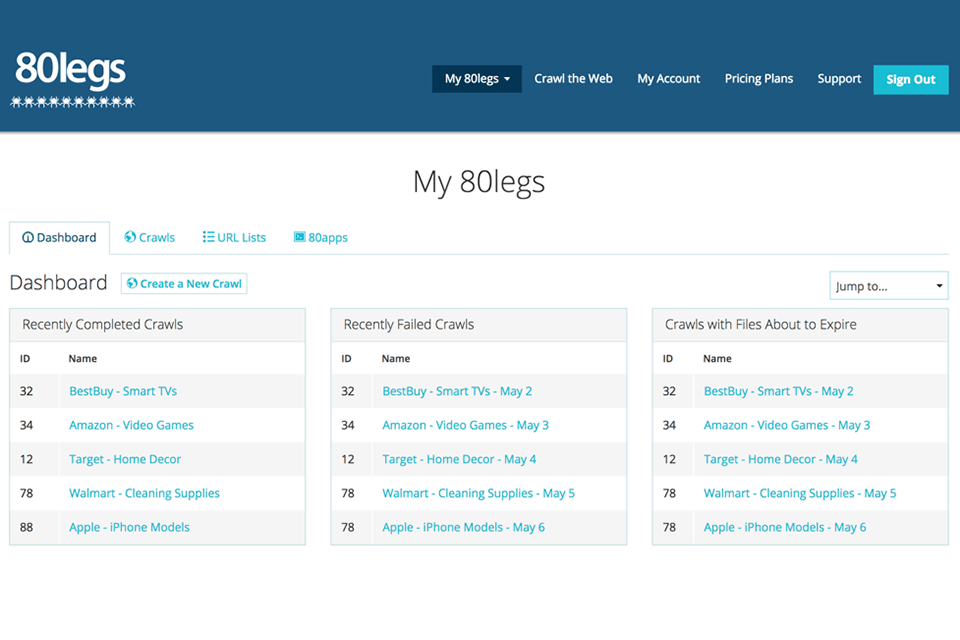The width and height of the screenshot is (960, 640).
Task: Switch to the 80apps tab
Action: click(321, 238)
